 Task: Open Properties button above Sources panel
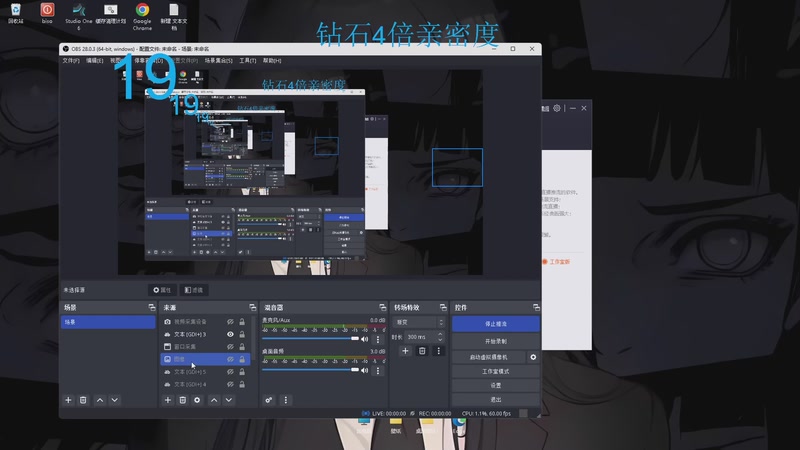pyautogui.click(x=162, y=290)
